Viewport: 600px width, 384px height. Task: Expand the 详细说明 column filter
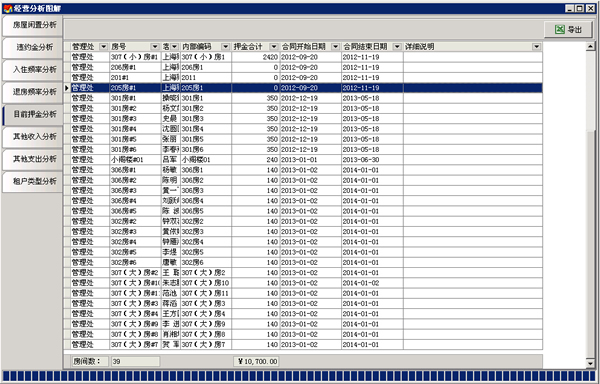point(536,47)
